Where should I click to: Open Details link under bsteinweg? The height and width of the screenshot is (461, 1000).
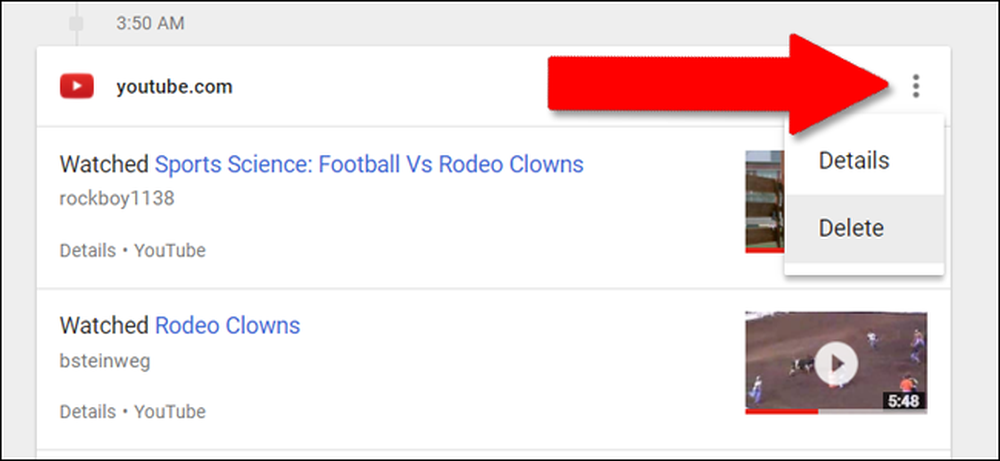click(87, 412)
